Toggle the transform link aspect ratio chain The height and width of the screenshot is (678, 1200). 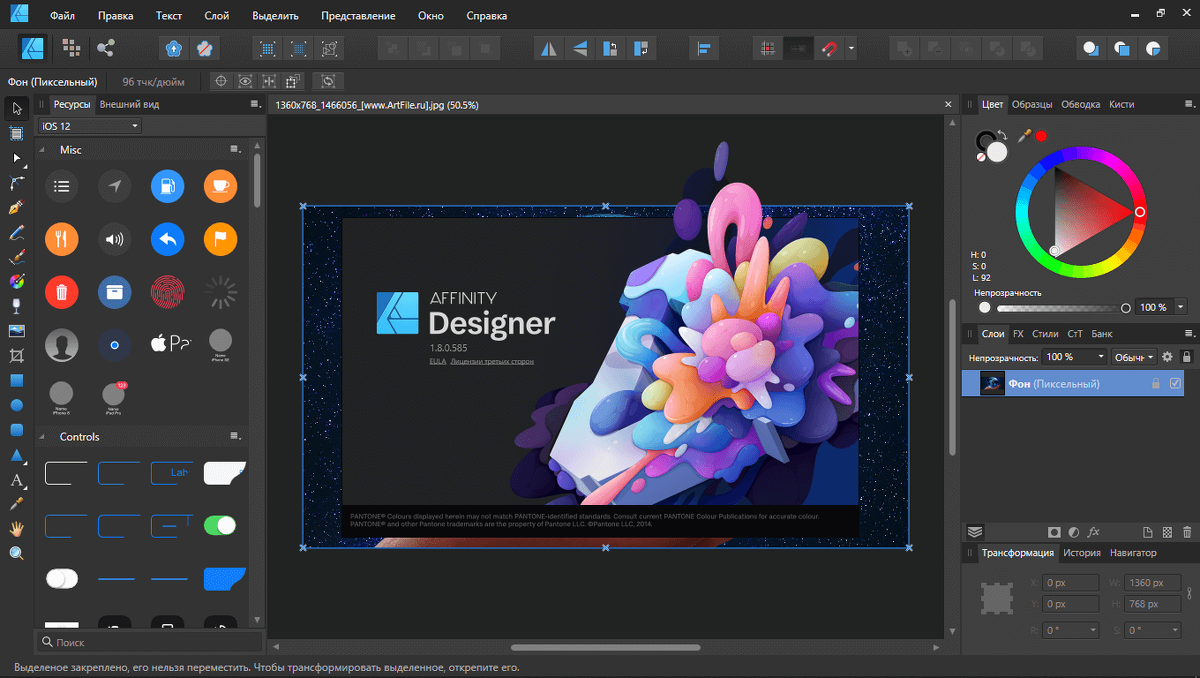[1189, 593]
